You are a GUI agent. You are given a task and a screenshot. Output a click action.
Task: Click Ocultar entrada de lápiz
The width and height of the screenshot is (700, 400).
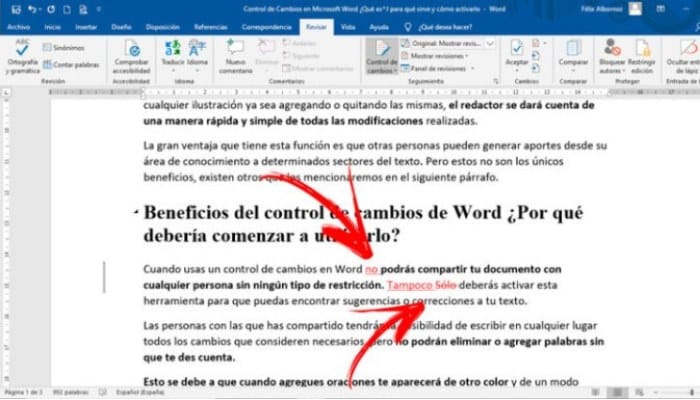coord(683,57)
